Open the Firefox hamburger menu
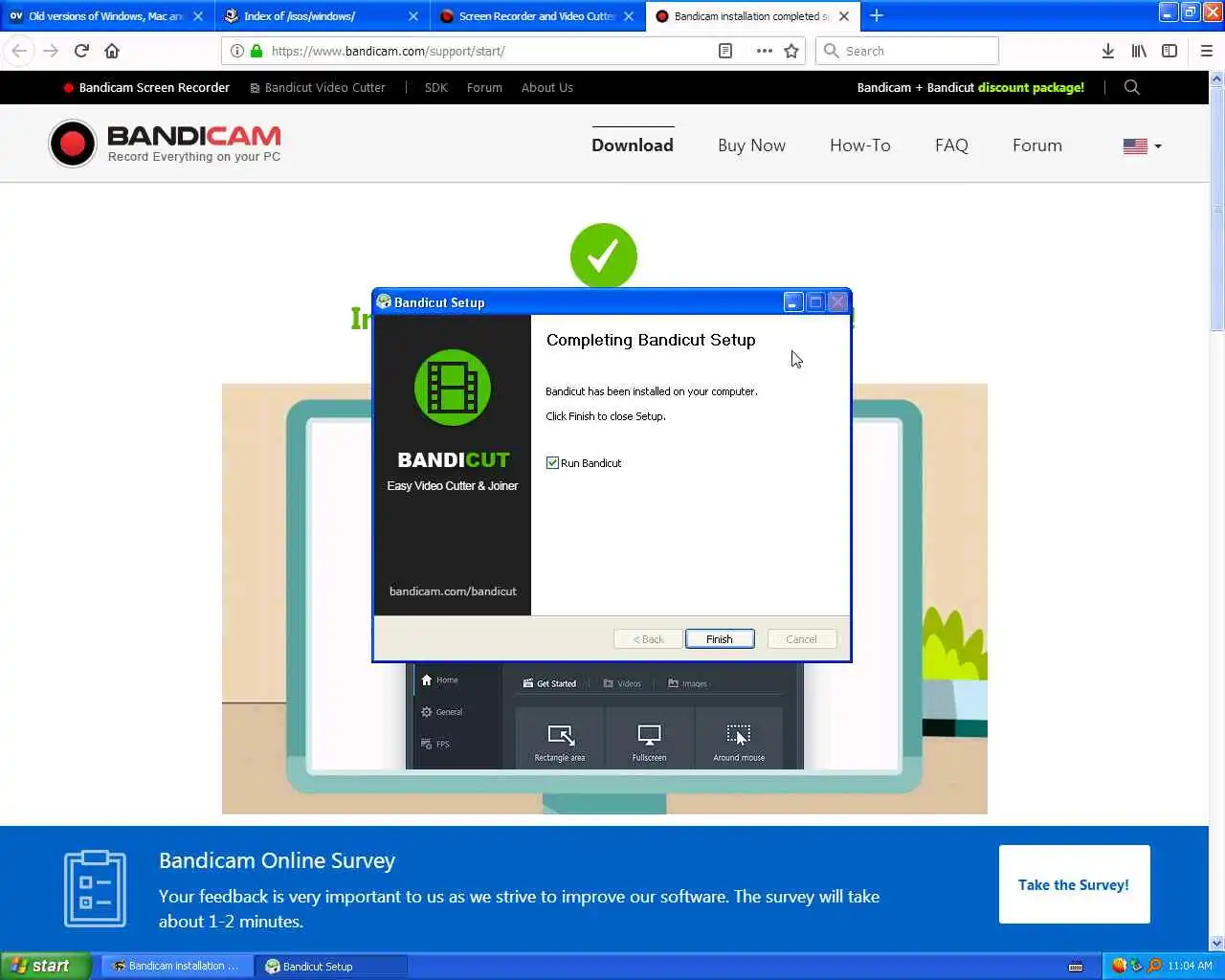 pyautogui.click(x=1207, y=51)
